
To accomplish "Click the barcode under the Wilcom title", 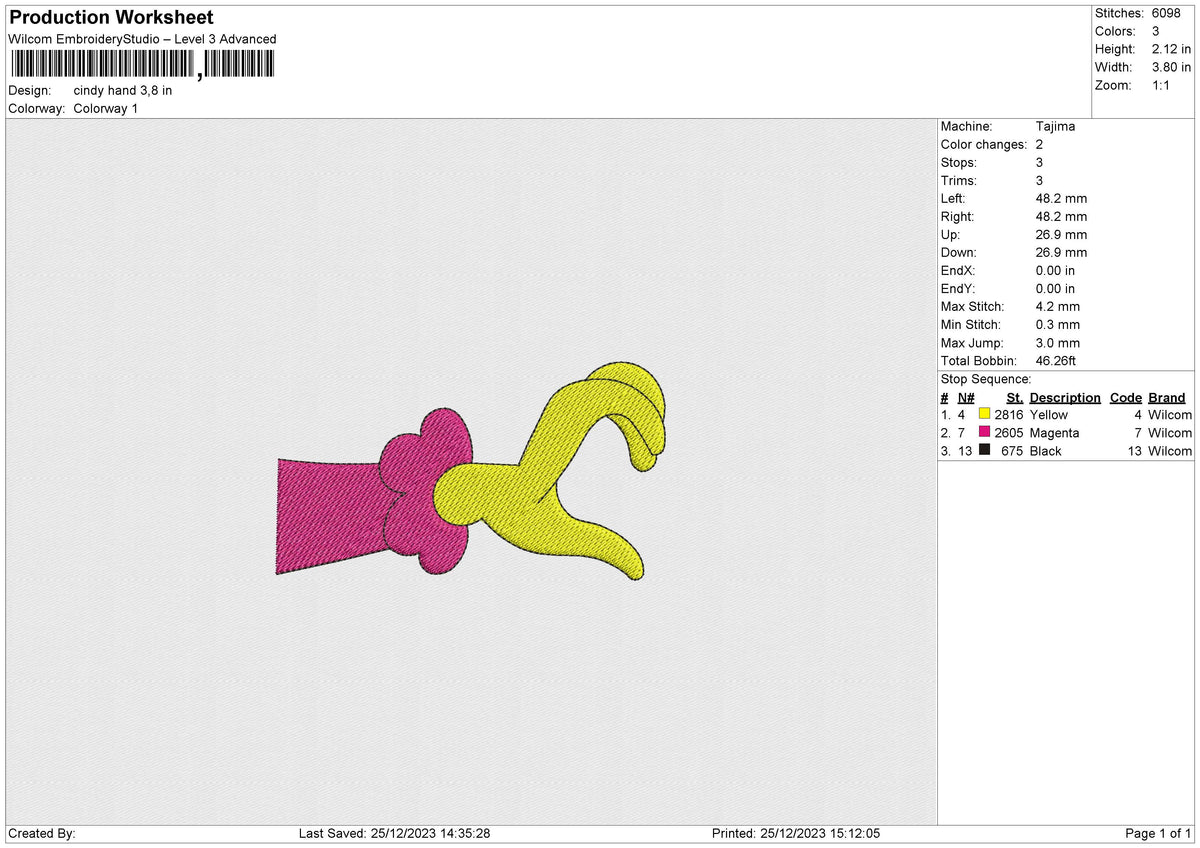I will [141, 65].
